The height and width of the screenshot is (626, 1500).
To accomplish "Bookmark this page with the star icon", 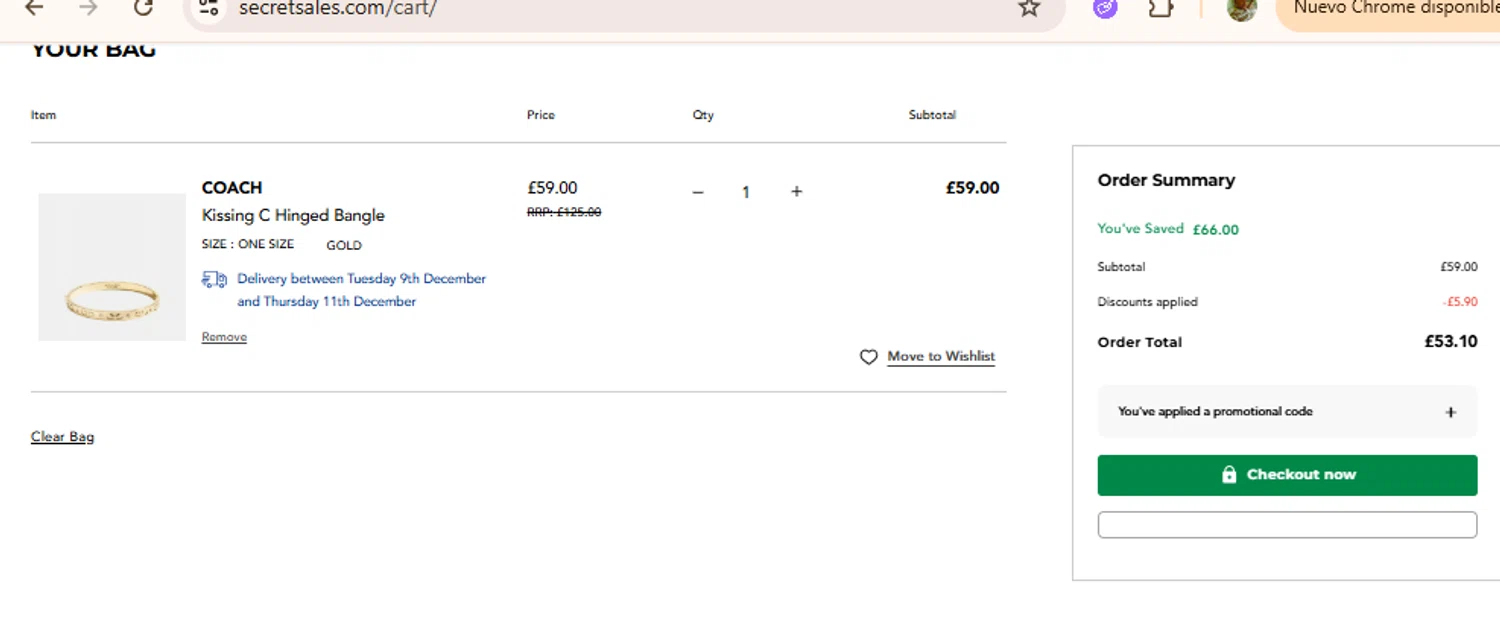I will pos(1029,8).
